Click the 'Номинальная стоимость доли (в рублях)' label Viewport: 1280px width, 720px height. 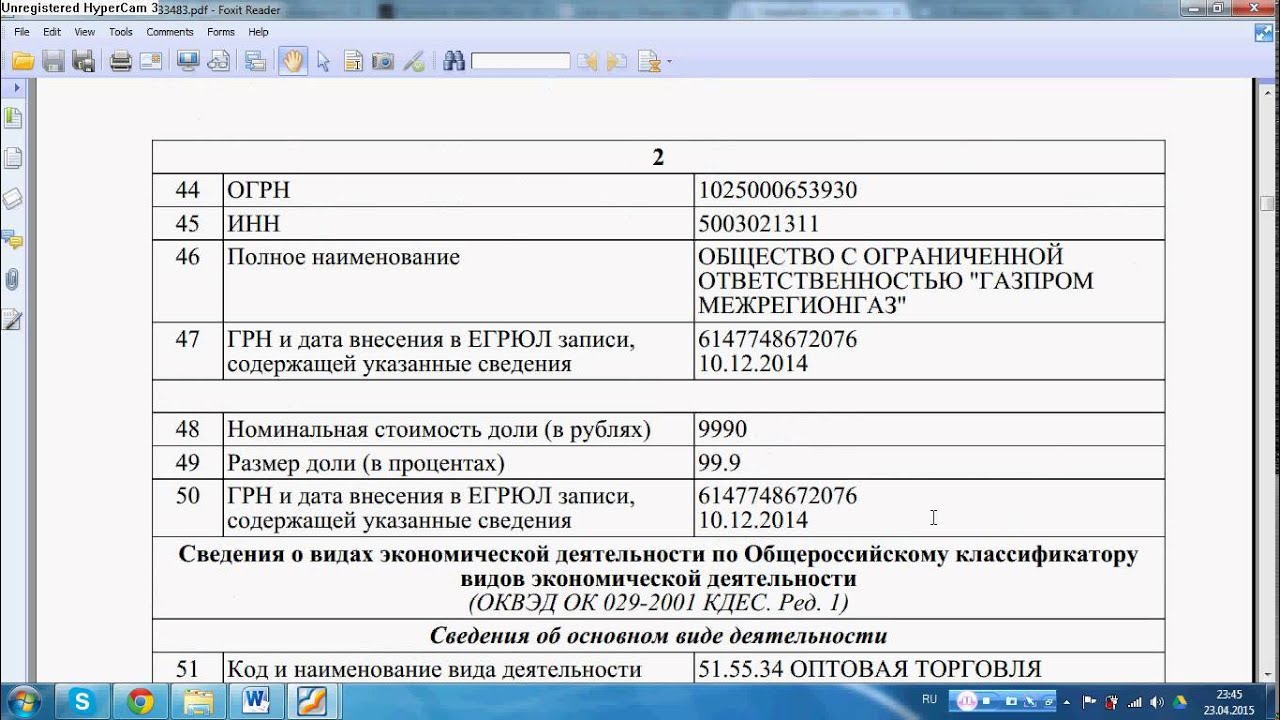coord(439,429)
